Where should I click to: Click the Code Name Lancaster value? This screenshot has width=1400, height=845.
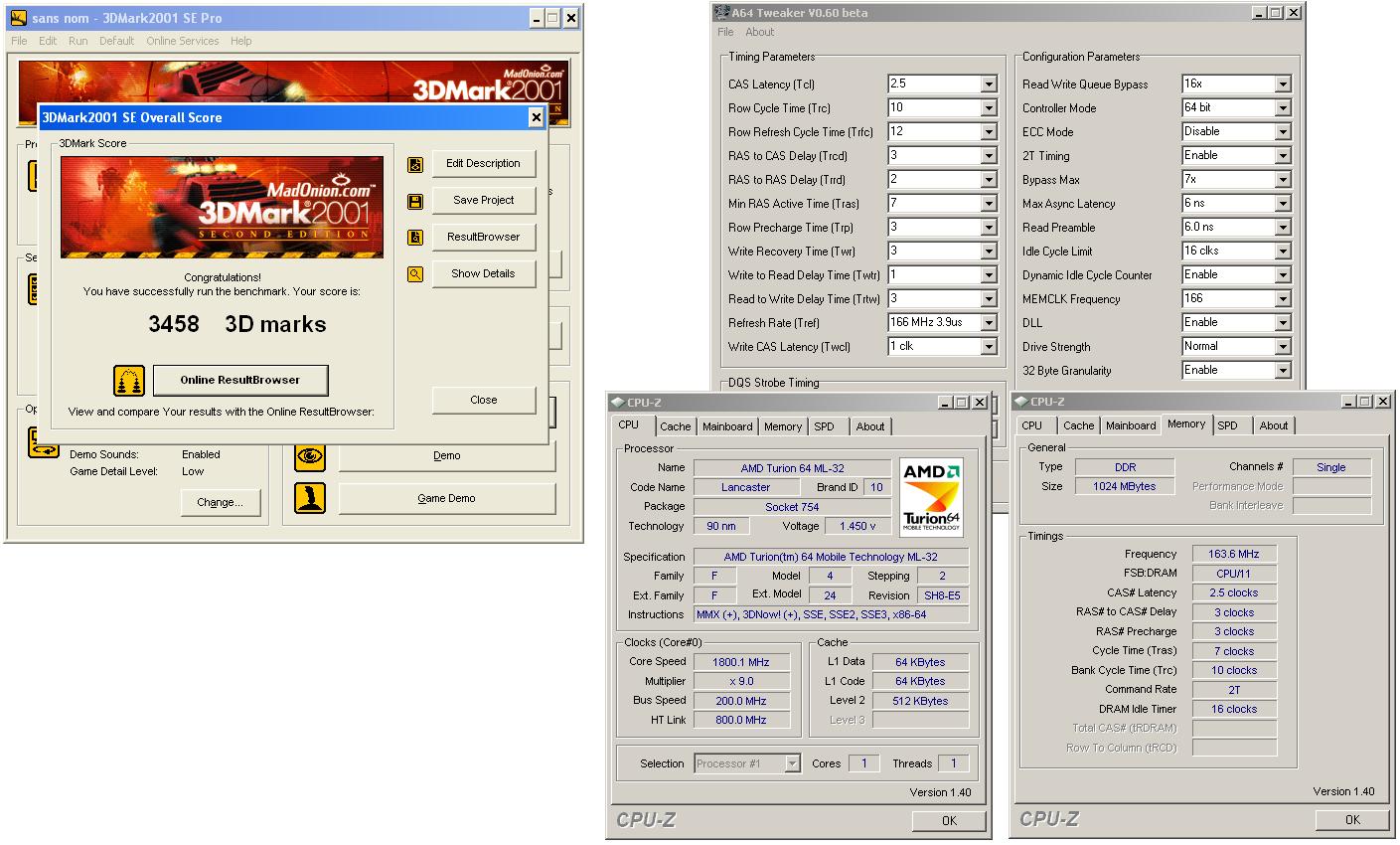(x=746, y=487)
